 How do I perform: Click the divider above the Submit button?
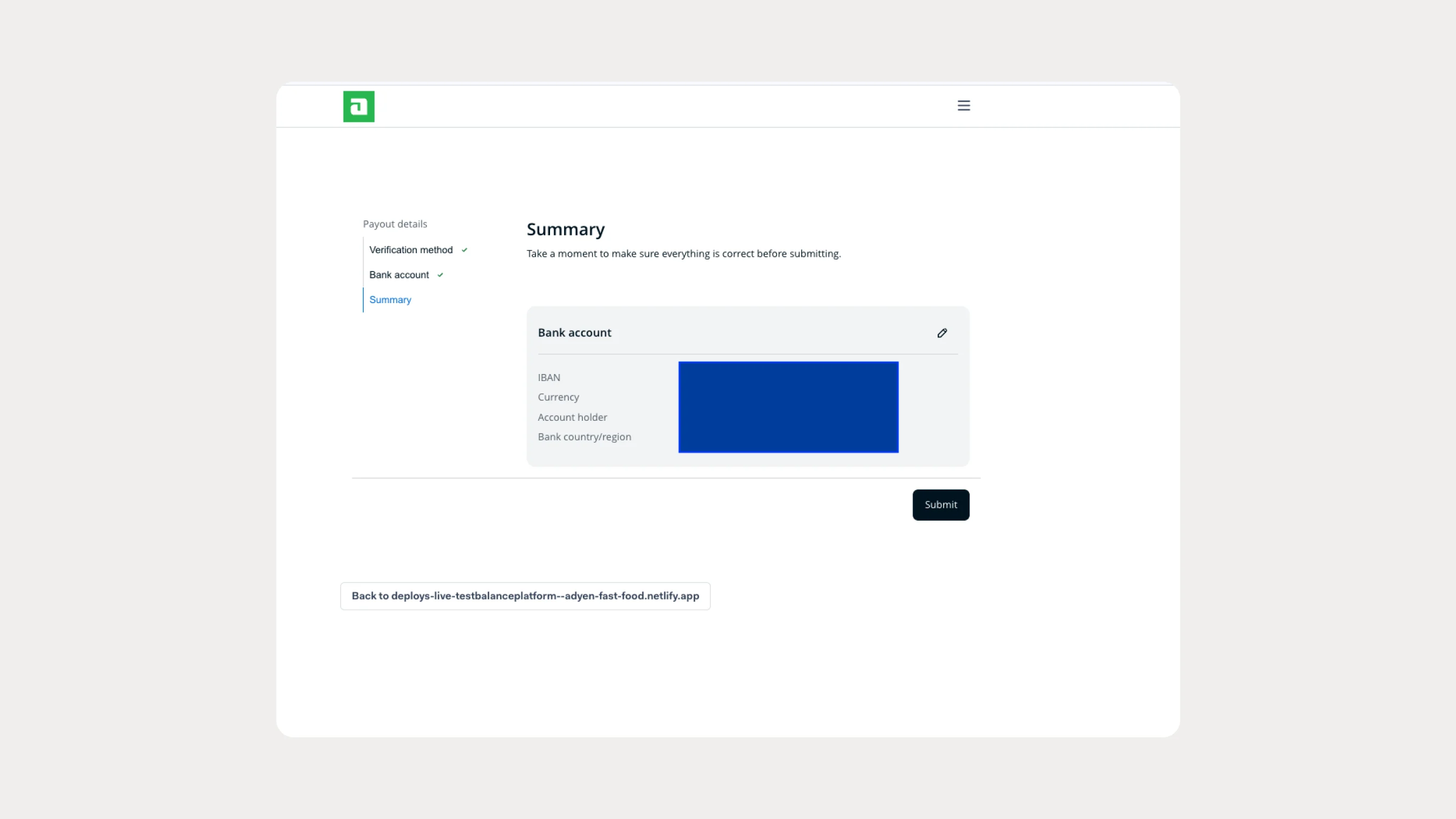pyautogui.click(x=666, y=477)
